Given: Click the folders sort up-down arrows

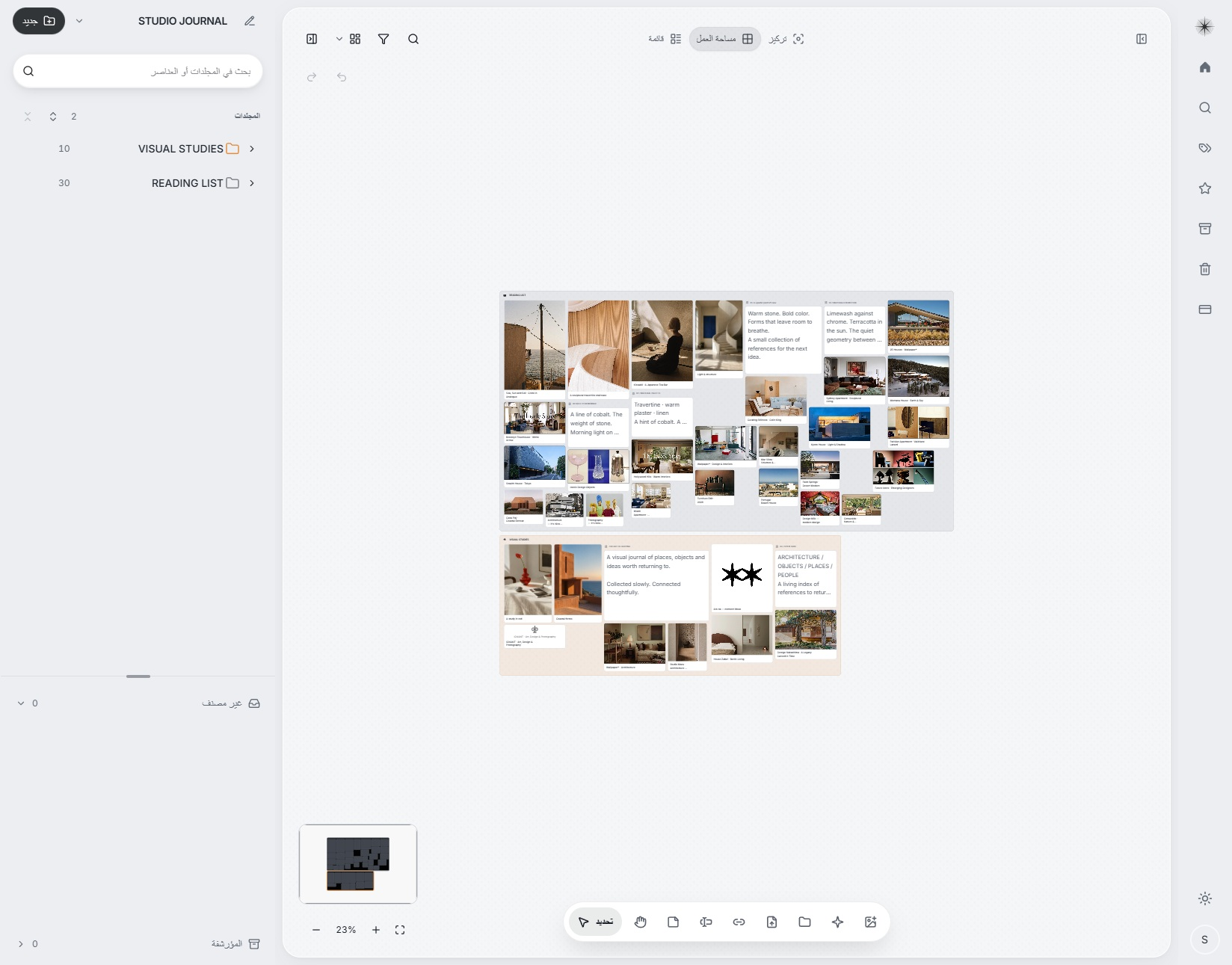Looking at the screenshot, I should (53, 117).
